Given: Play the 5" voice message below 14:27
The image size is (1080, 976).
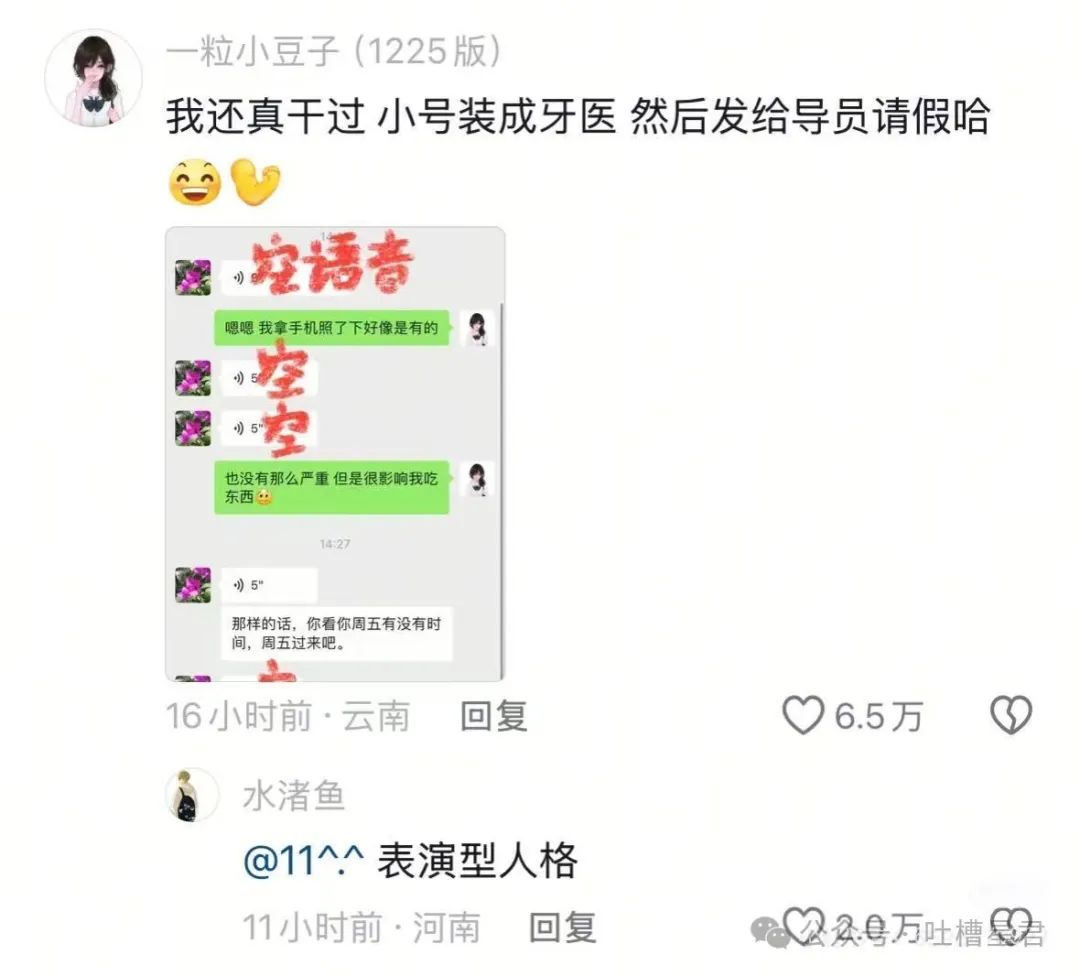Looking at the screenshot, I should click(x=269, y=585).
